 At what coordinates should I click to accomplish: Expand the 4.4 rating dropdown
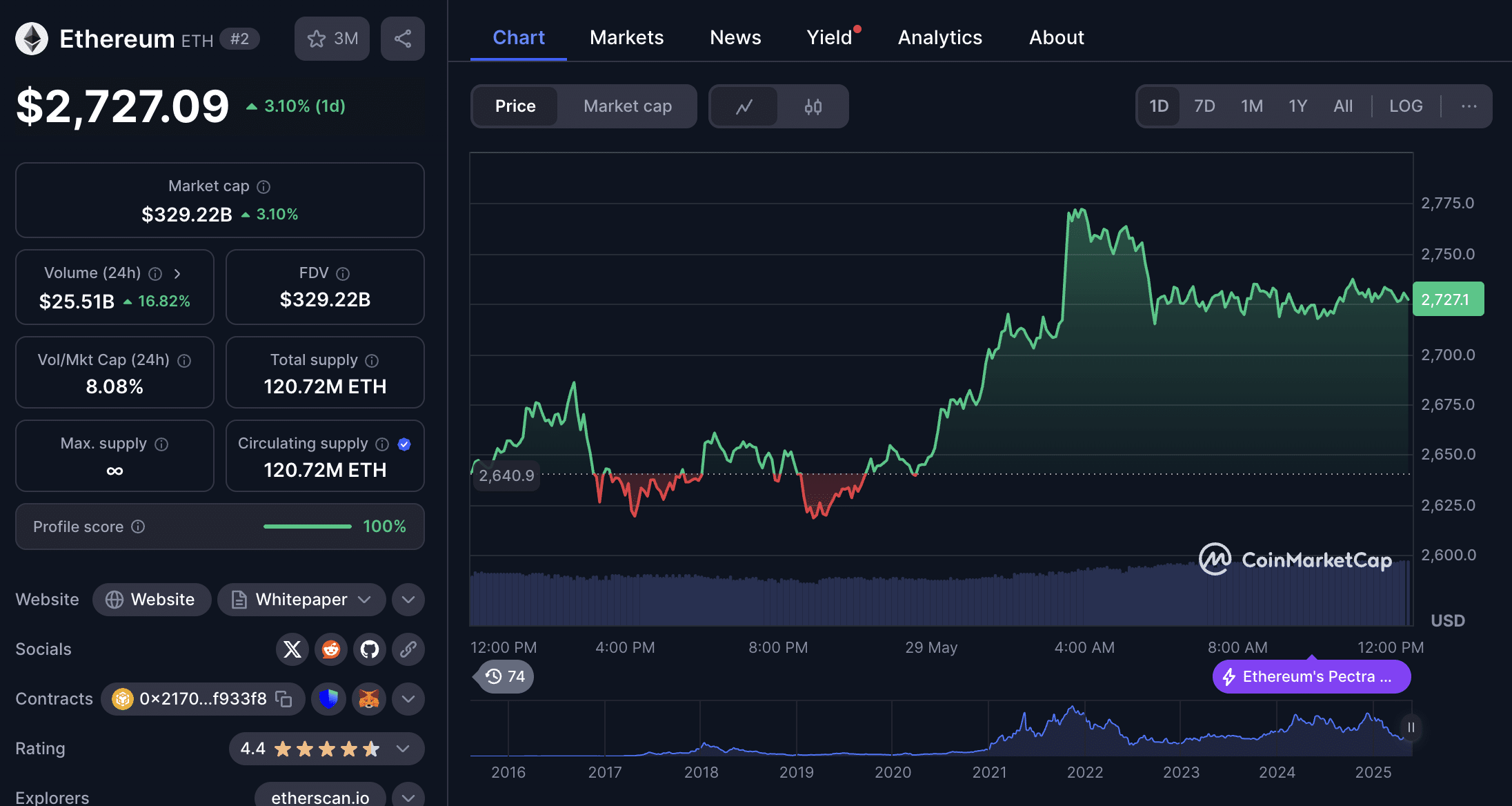326,749
